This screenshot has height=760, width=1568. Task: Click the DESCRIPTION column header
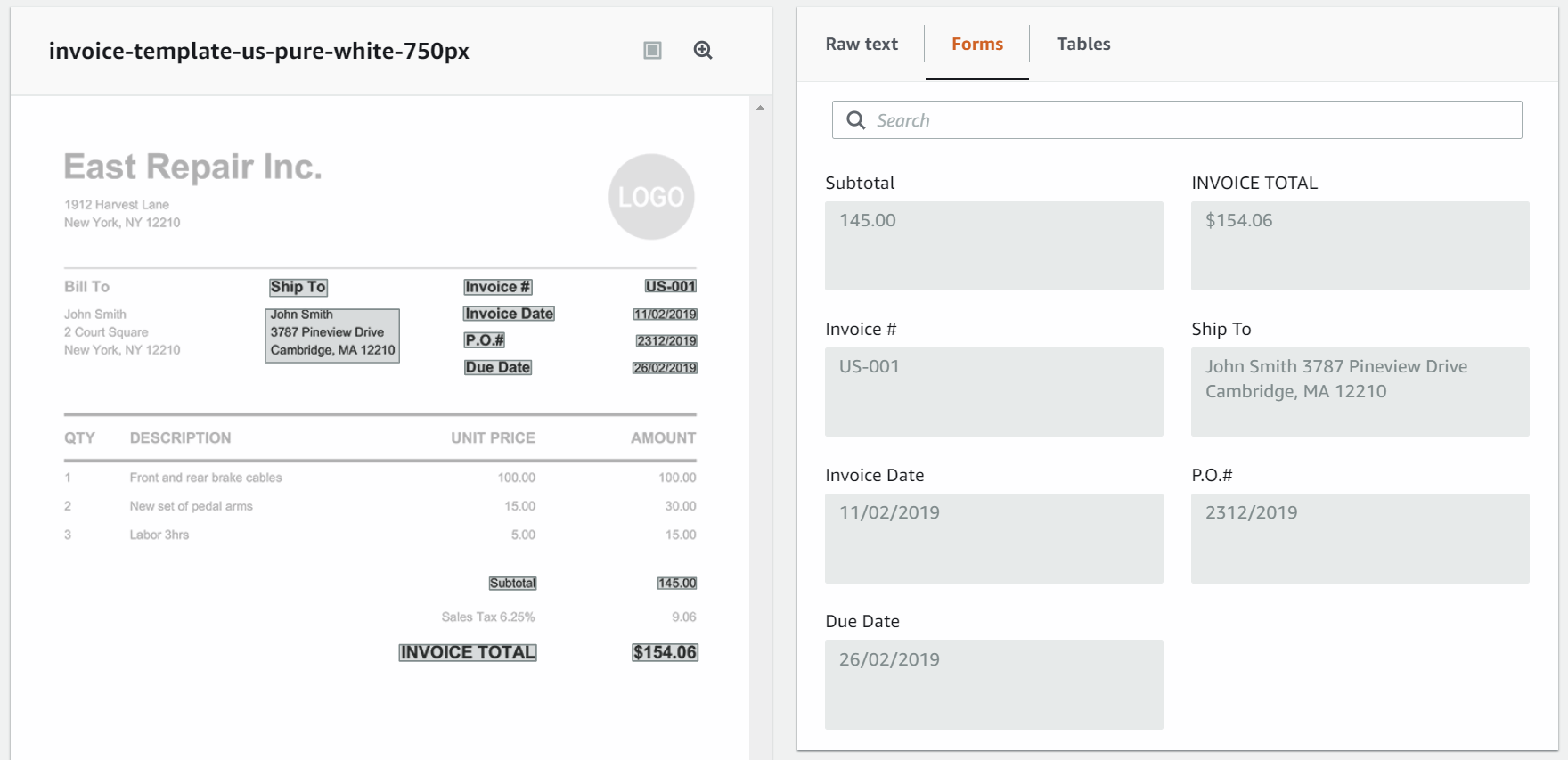click(x=180, y=438)
